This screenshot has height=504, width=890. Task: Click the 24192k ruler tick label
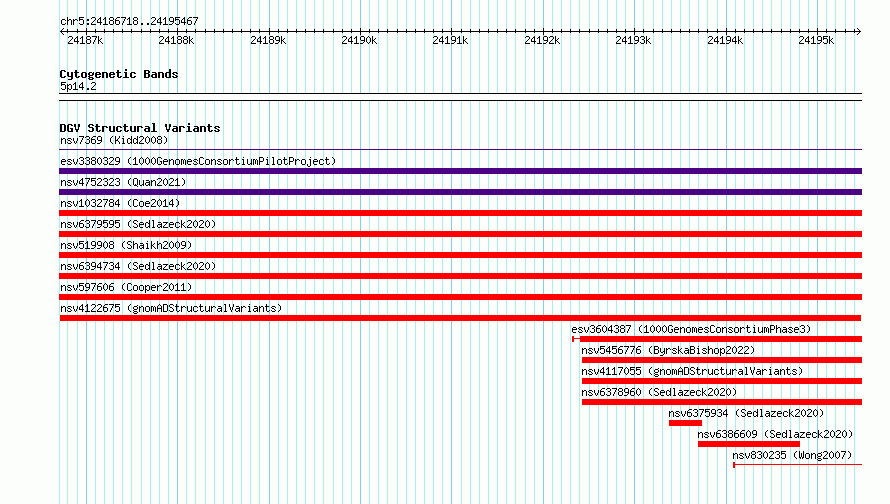click(542, 40)
